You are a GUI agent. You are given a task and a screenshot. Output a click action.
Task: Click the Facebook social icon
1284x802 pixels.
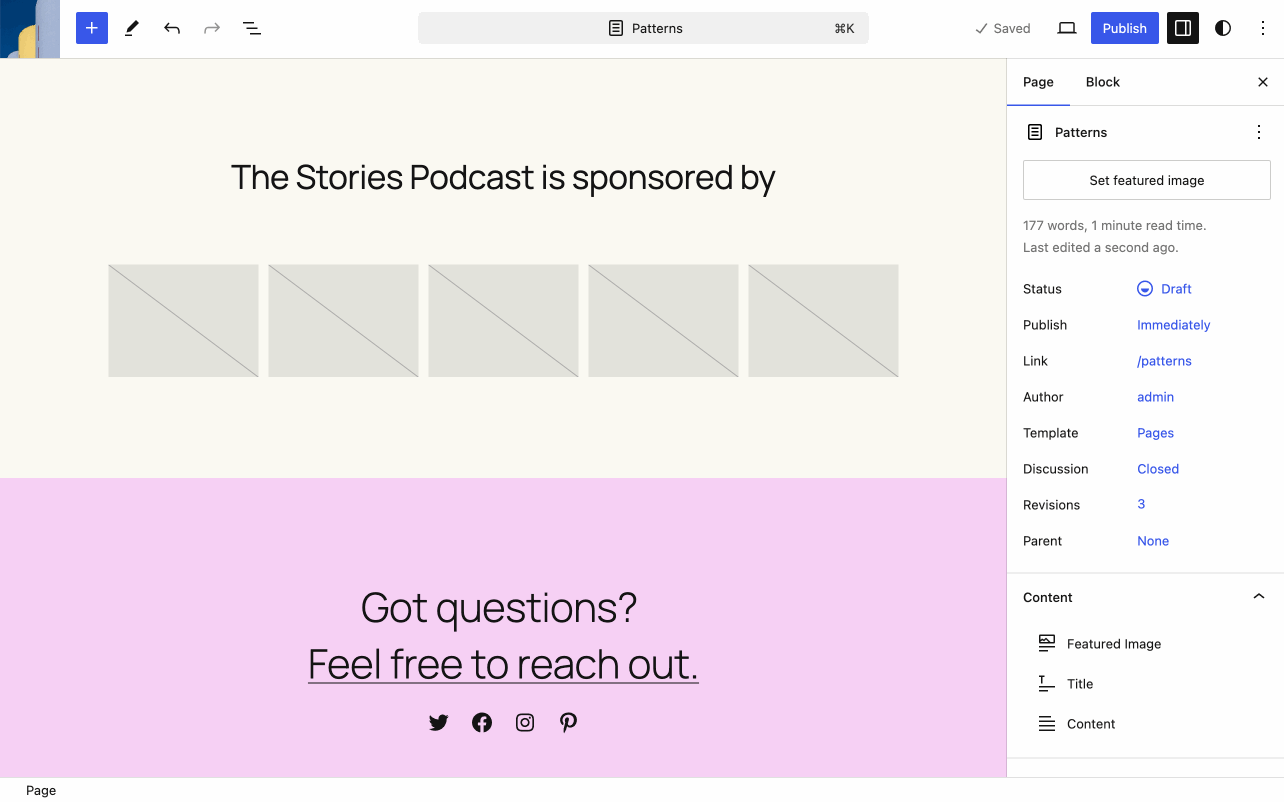point(482,722)
